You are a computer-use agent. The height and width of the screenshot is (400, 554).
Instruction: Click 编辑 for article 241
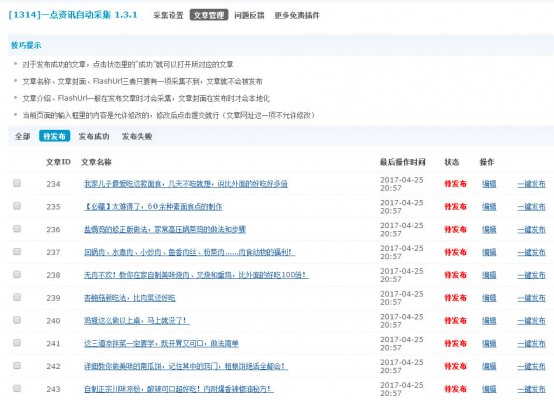click(x=489, y=343)
